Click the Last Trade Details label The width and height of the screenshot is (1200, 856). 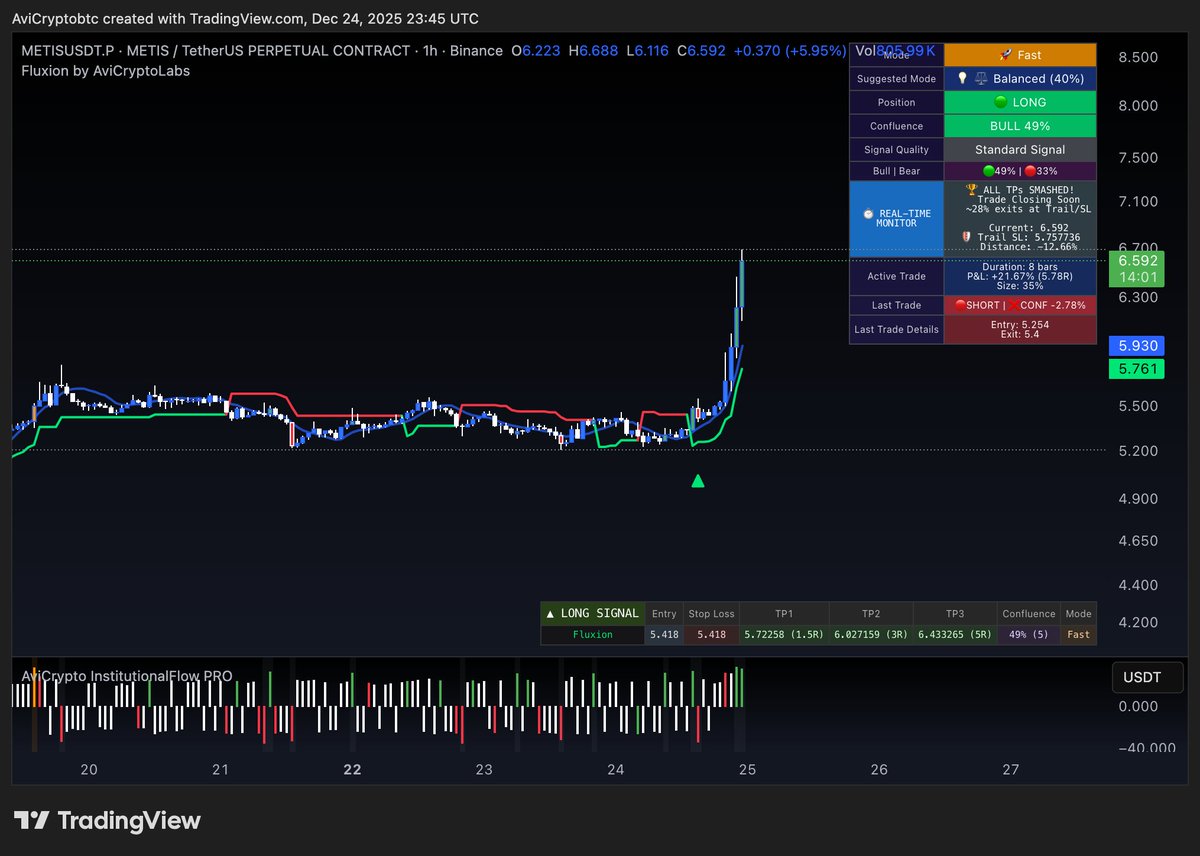click(x=897, y=329)
